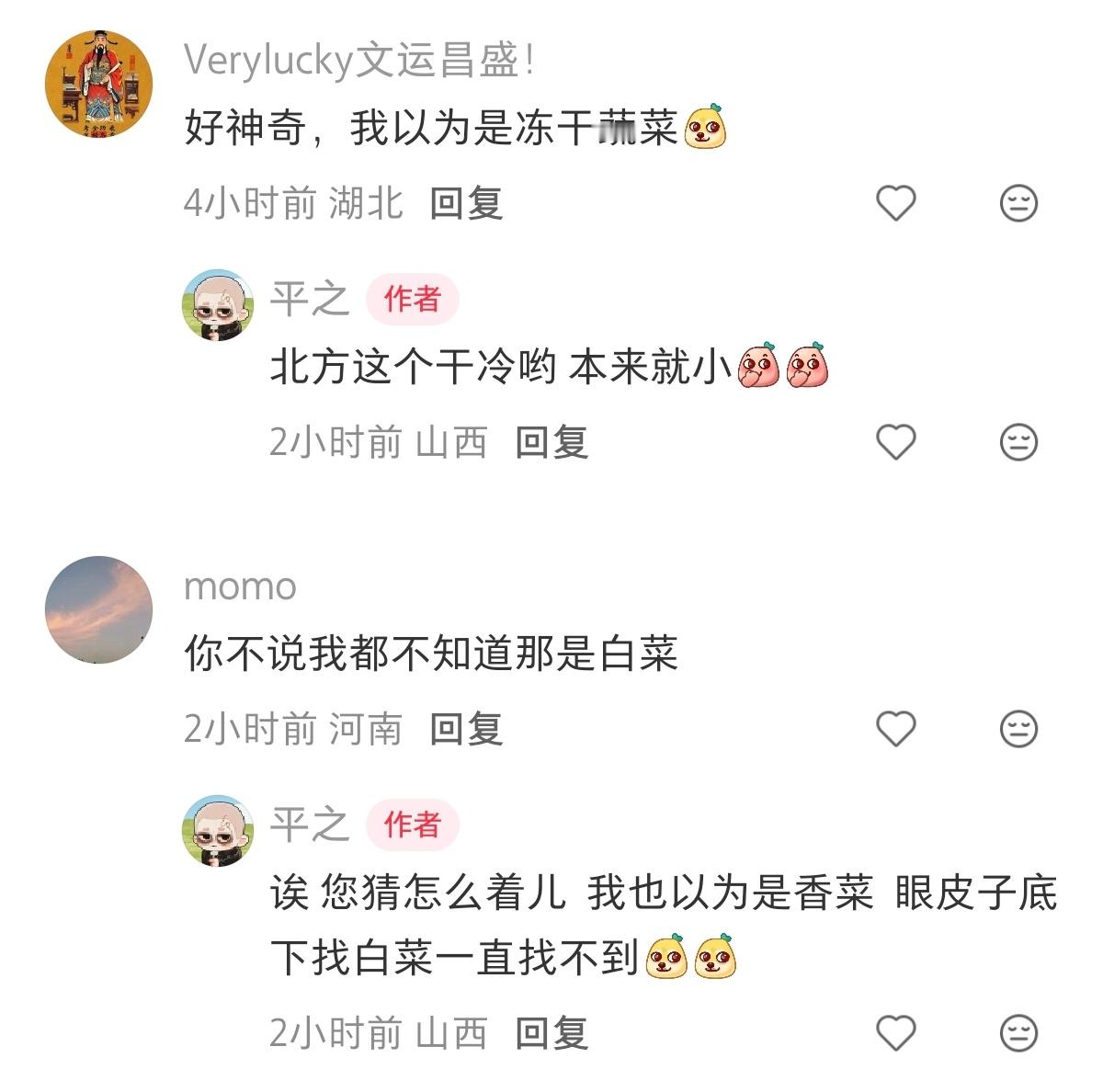This screenshot has height=1092, width=1103.
Task: Tap 回复 under the 北方干冷 reply
Action: tap(551, 442)
